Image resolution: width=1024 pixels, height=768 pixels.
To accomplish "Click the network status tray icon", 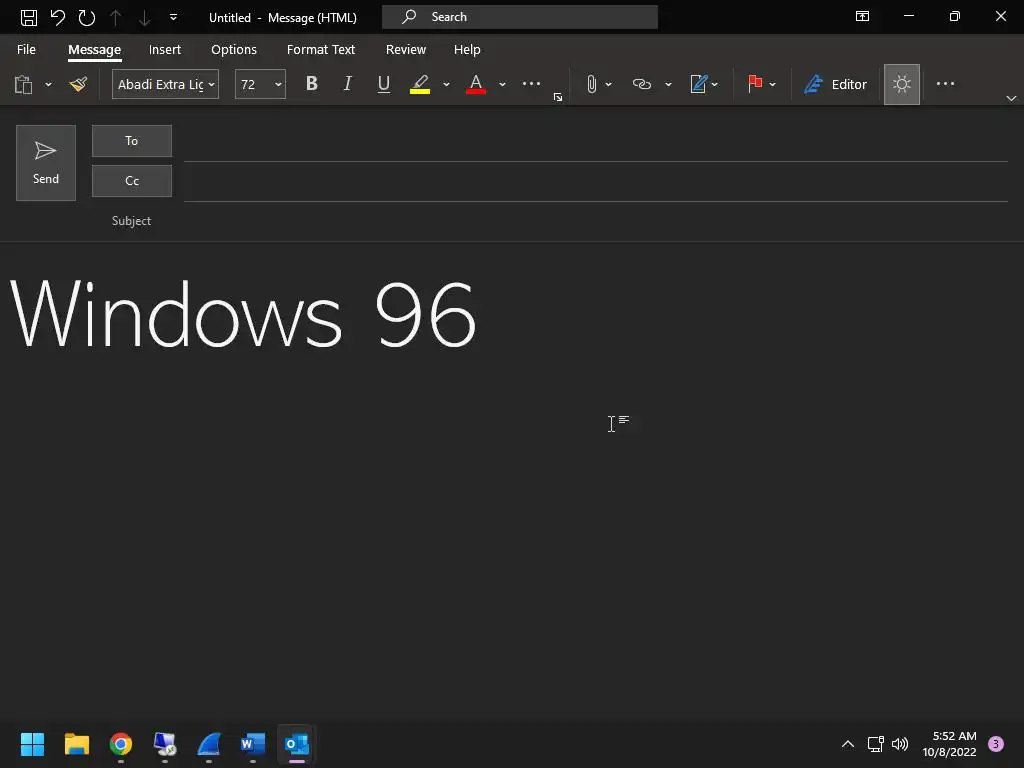I will pos(875,744).
